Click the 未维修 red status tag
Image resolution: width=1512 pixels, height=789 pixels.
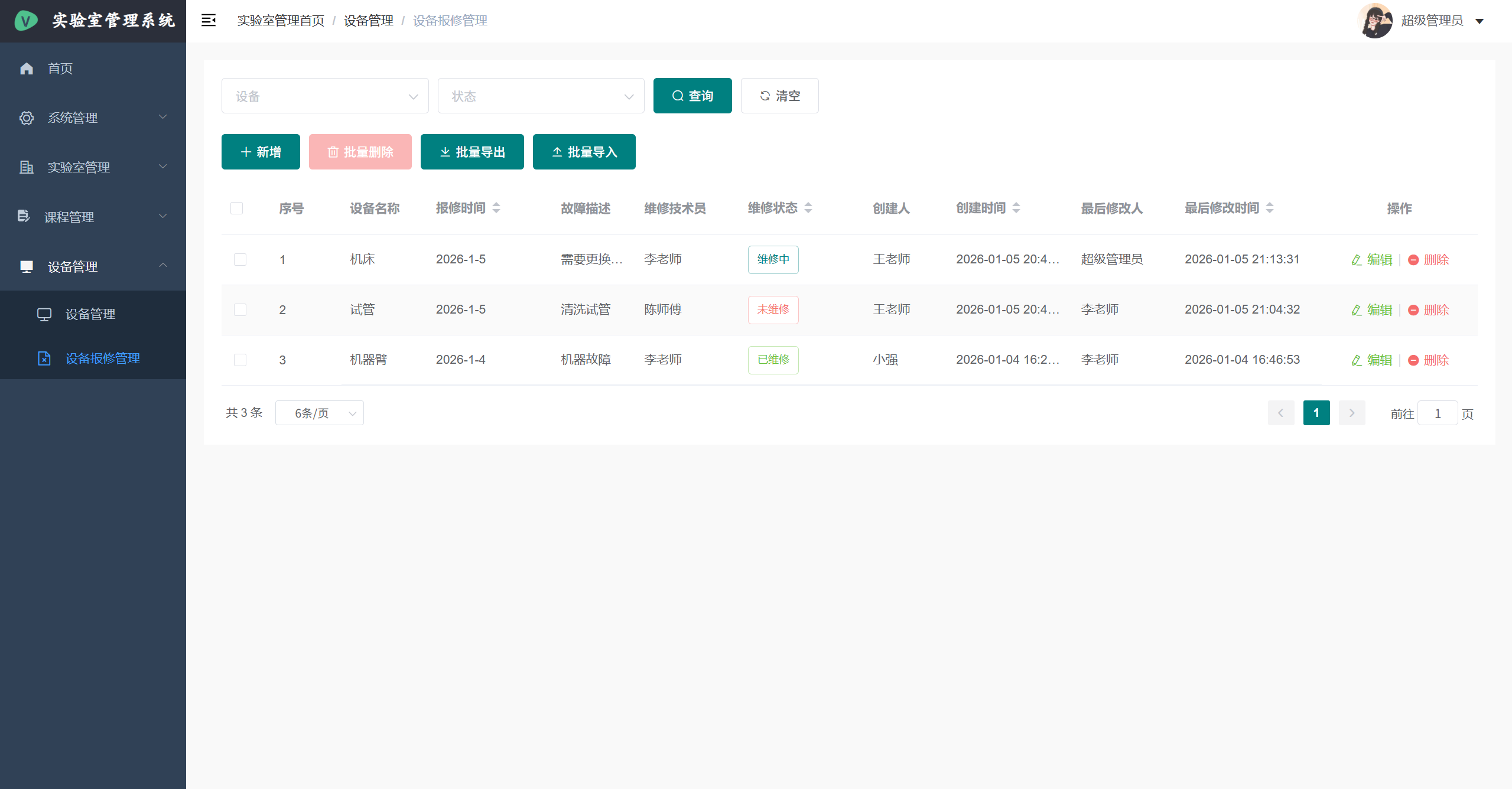click(x=773, y=310)
